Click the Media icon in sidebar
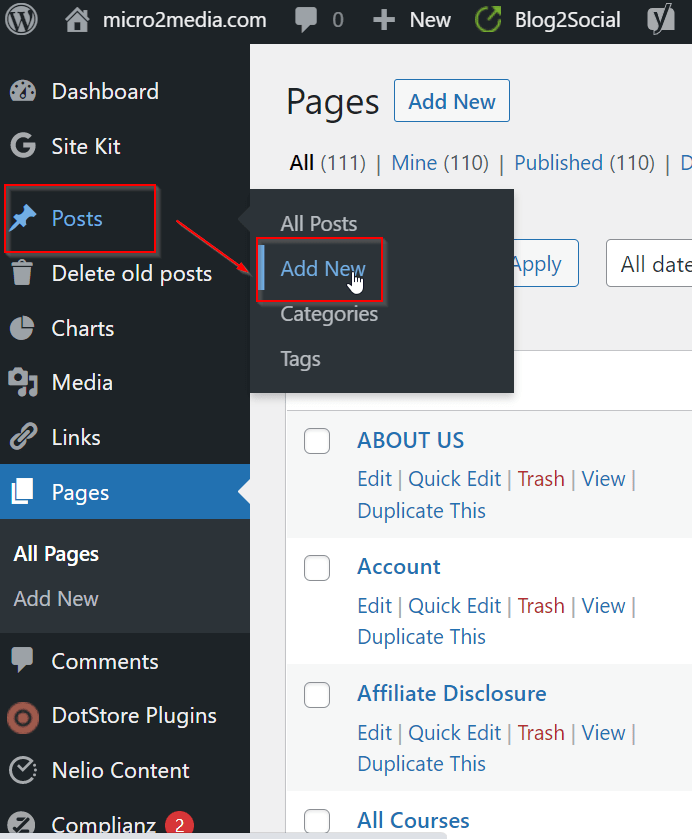This screenshot has height=839, width=692. point(22,383)
